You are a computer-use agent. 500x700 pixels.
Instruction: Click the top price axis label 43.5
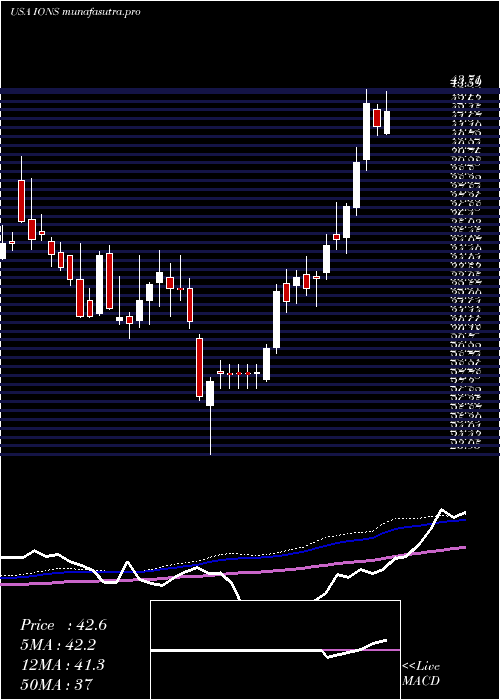[465, 82]
